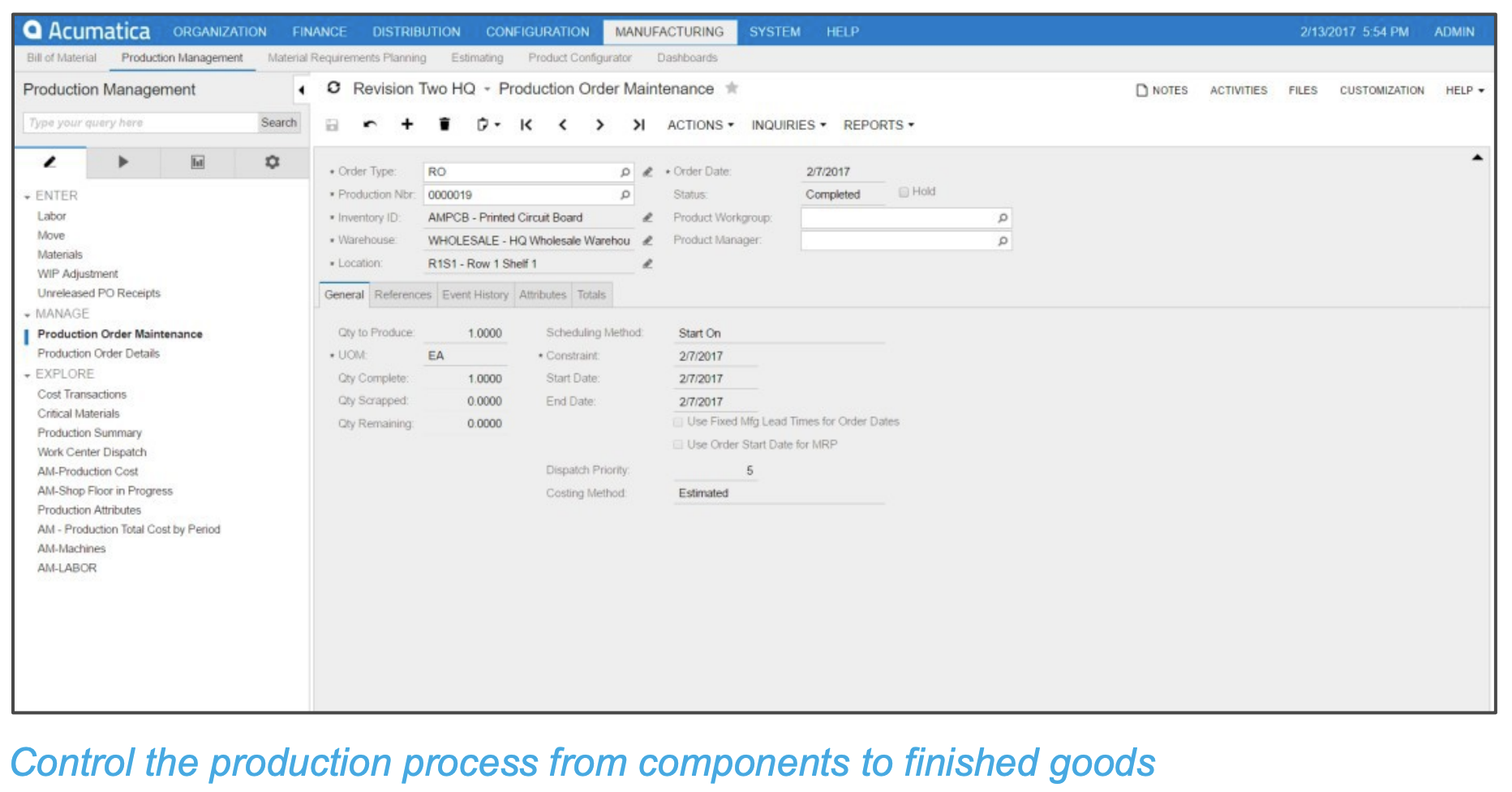Edit Order Type pencil icon
This screenshot has height=792, width=1512.
click(647, 172)
